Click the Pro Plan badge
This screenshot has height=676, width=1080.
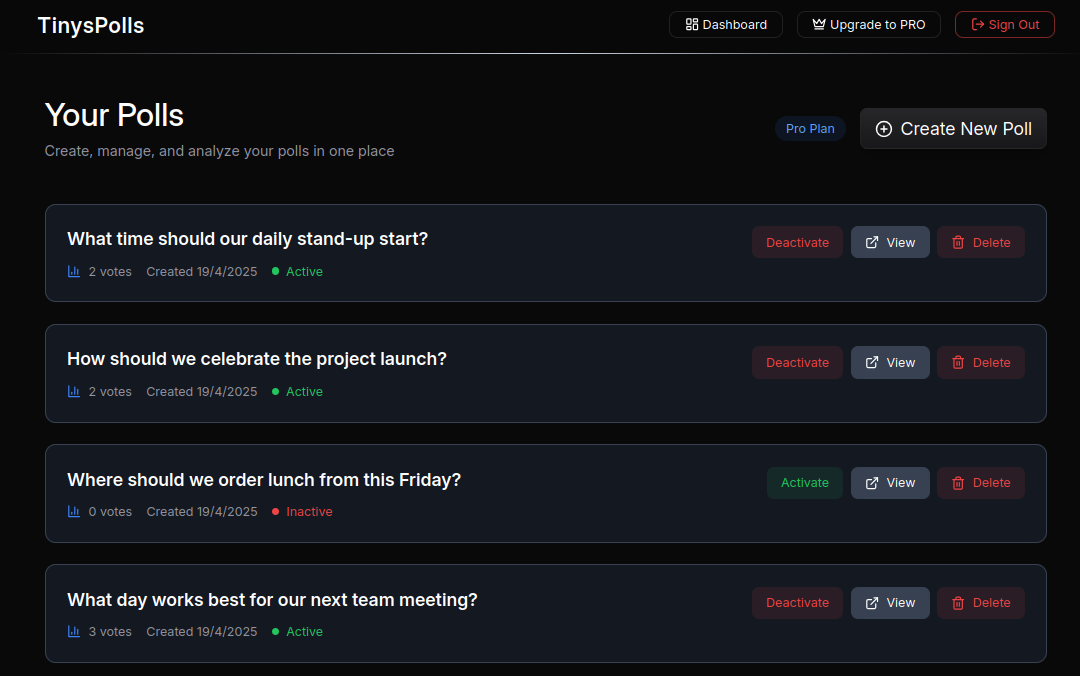click(810, 129)
